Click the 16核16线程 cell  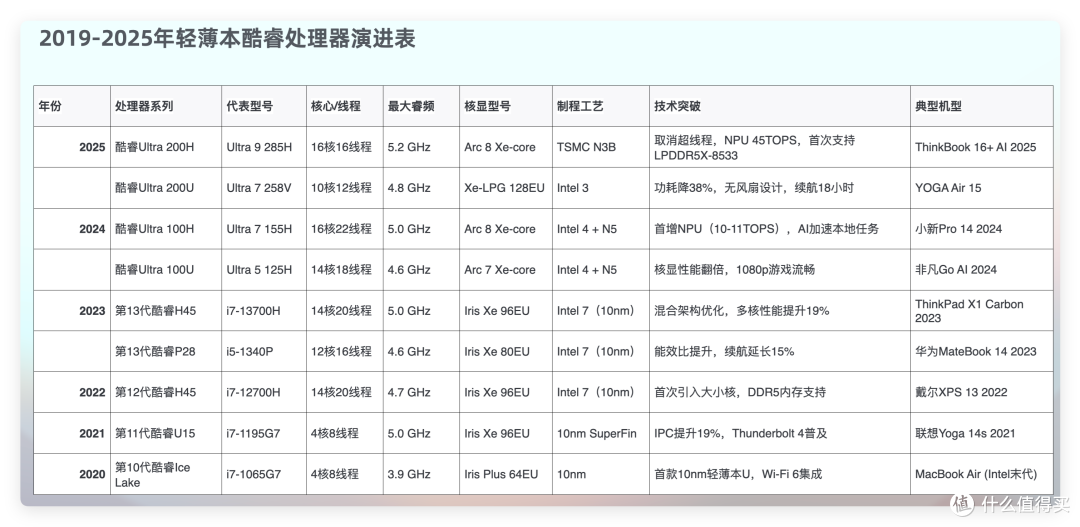tap(344, 147)
